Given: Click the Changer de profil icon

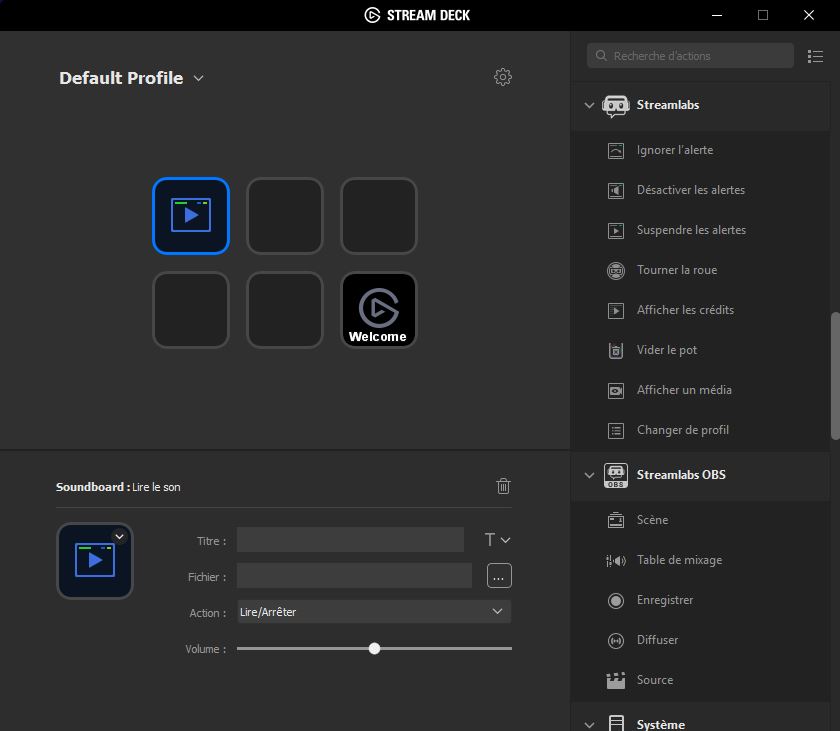Looking at the screenshot, I should (616, 431).
